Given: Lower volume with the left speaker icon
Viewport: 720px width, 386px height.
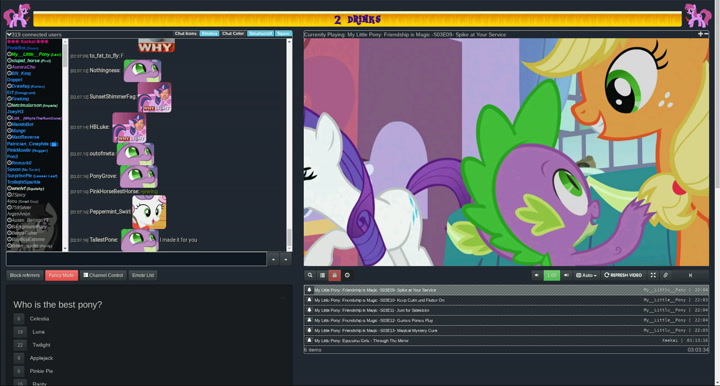Looking at the screenshot, I should (x=536, y=275).
